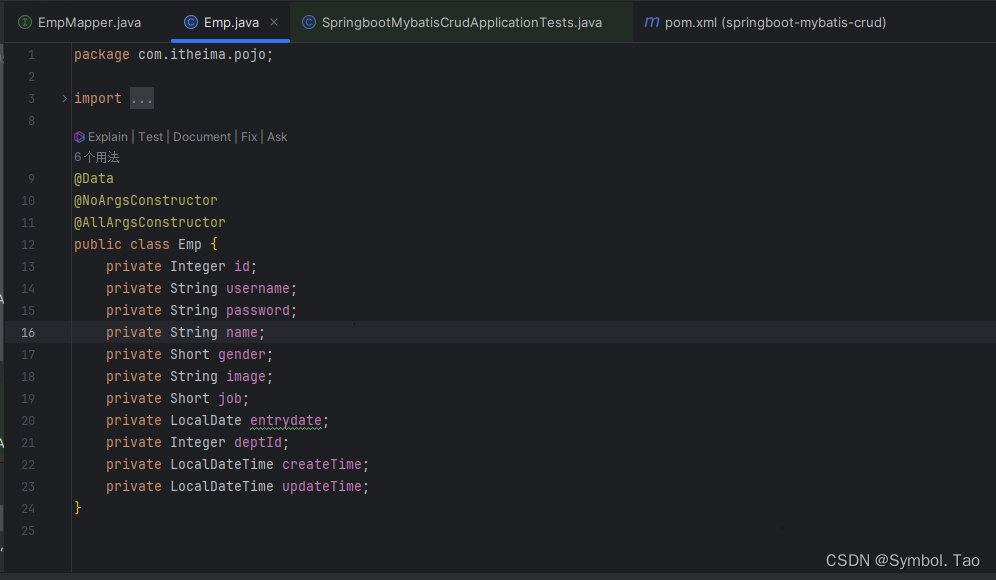Collapse the Emp class body from line 12
This screenshot has width=996, height=580.
point(63,243)
